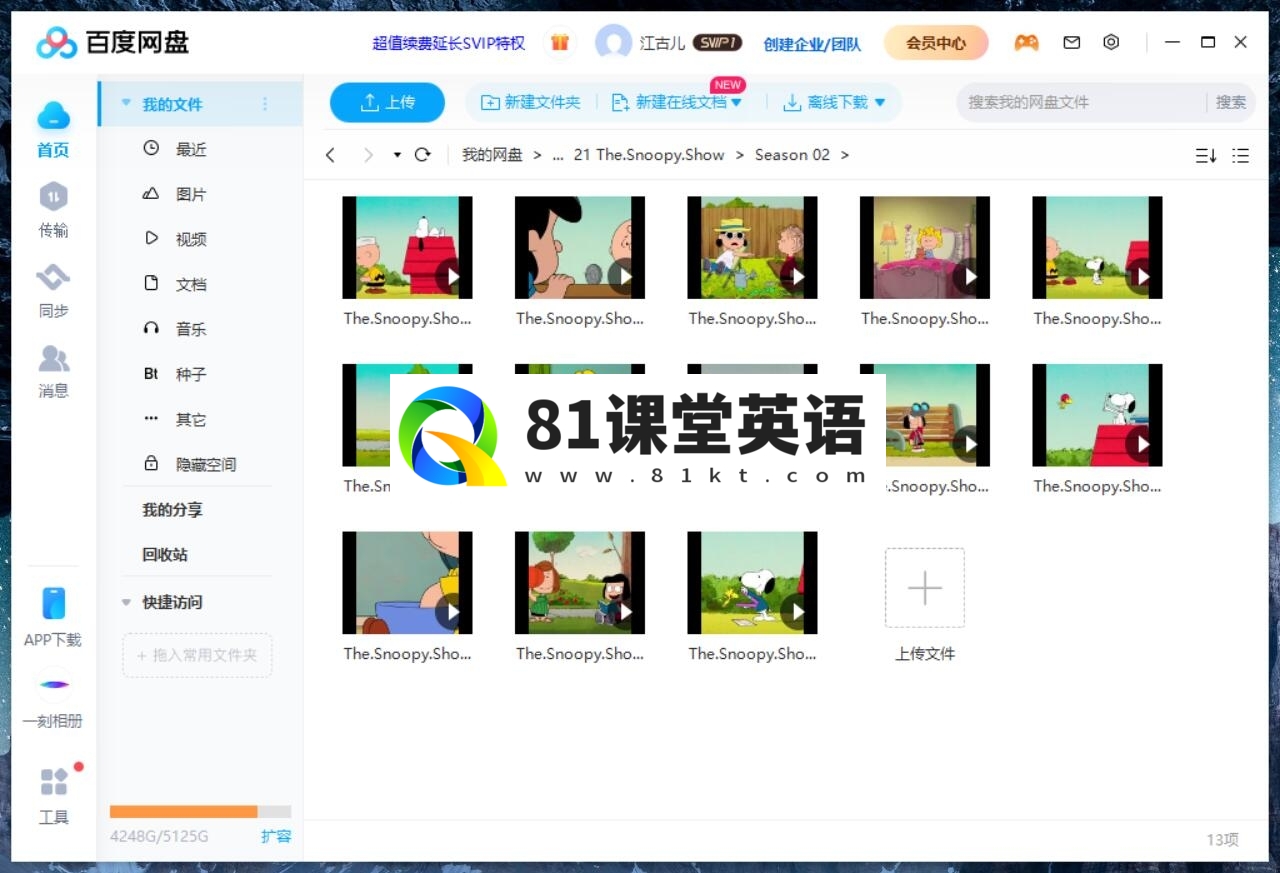The height and width of the screenshot is (873, 1280).
Task: Expand the 新建在线文档 dropdown
Action: pyautogui.click(x=737, y=102)
